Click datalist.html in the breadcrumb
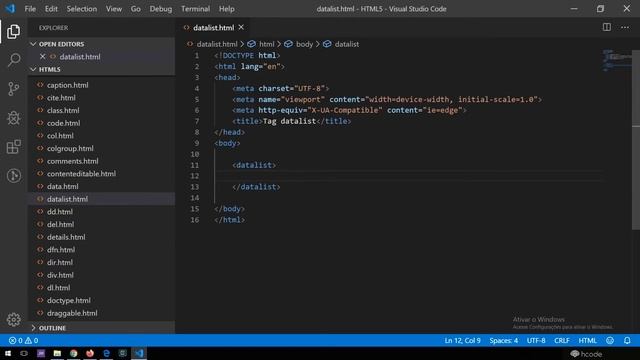The image size is (640, 360). point(217,44)
